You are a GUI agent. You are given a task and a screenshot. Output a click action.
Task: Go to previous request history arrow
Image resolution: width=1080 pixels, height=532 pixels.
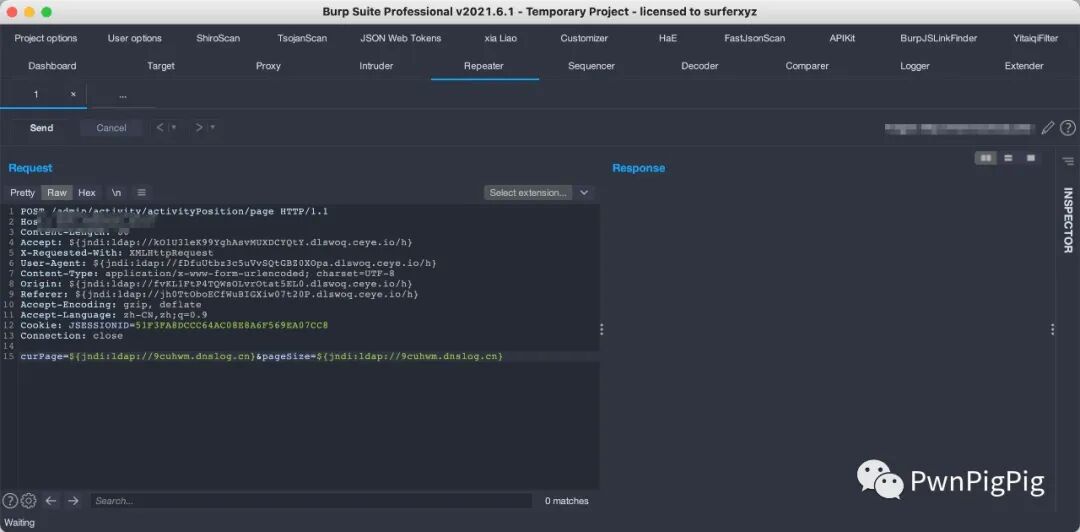click(160, 127)
